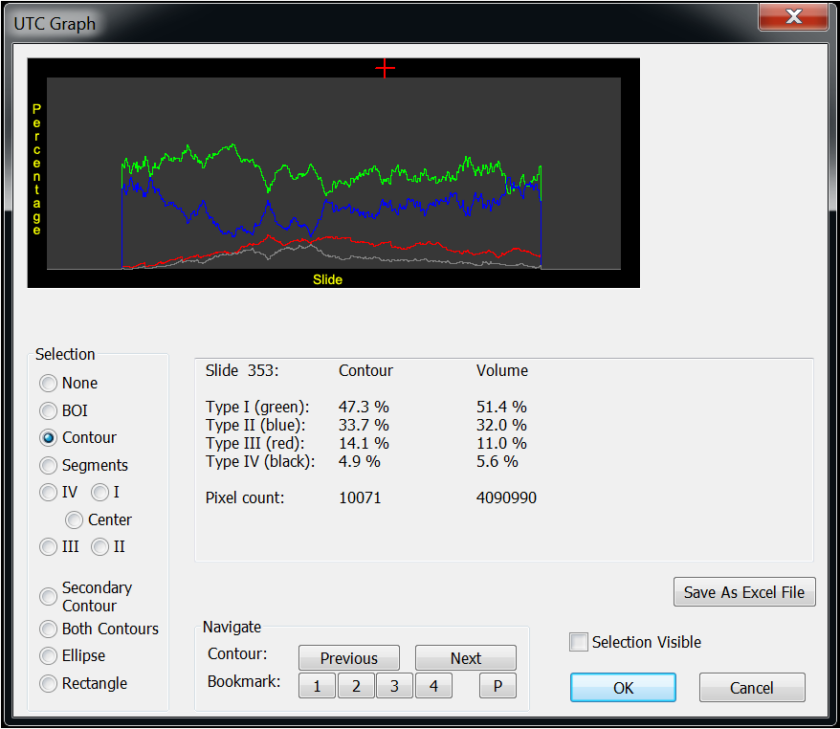Select the Ellipse selection shape
This screenshot has width=840, height=729.
[x=48, y=656]
